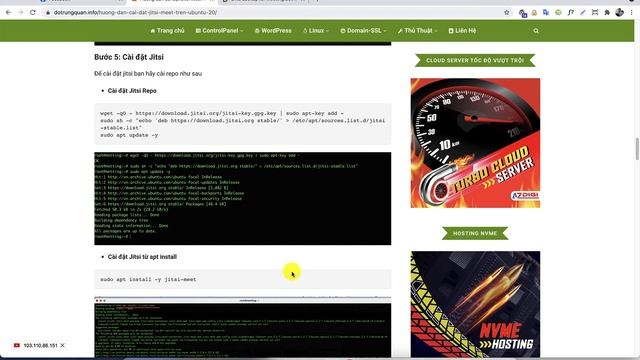
Task: Click the pen eyedropper extension icon
Action: coord(583,12)
